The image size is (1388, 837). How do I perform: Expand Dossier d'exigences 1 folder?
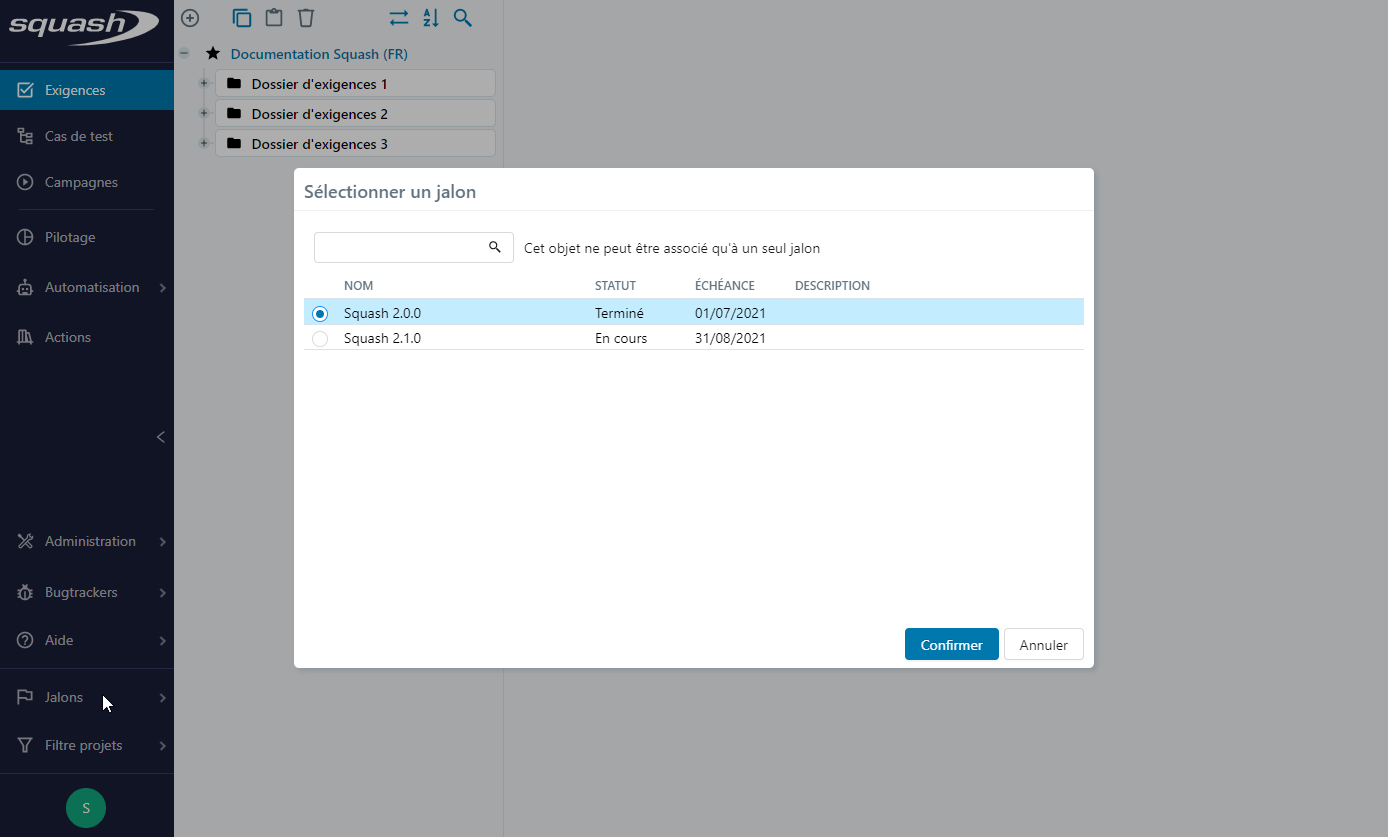(x=204, y=84)
